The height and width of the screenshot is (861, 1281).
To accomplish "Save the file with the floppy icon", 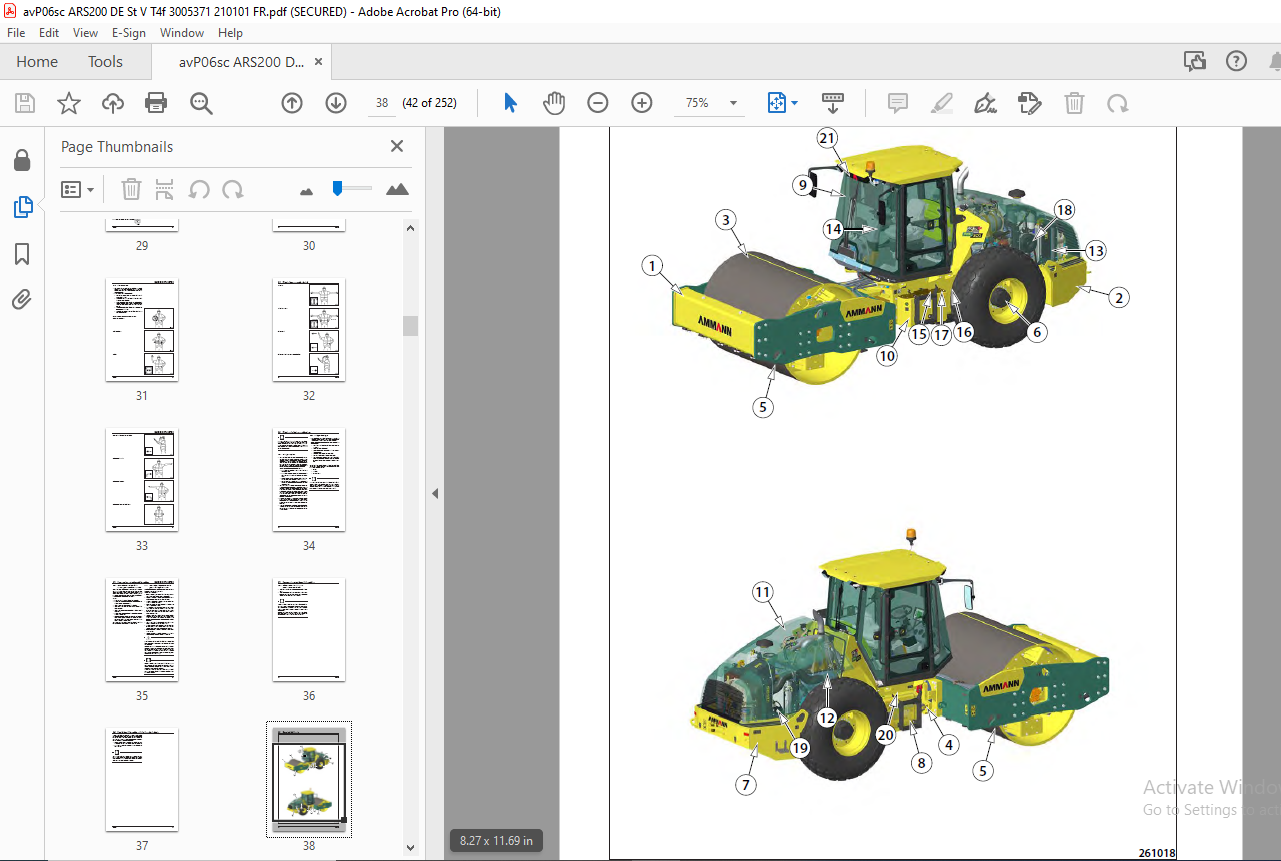I will (25, 103).
